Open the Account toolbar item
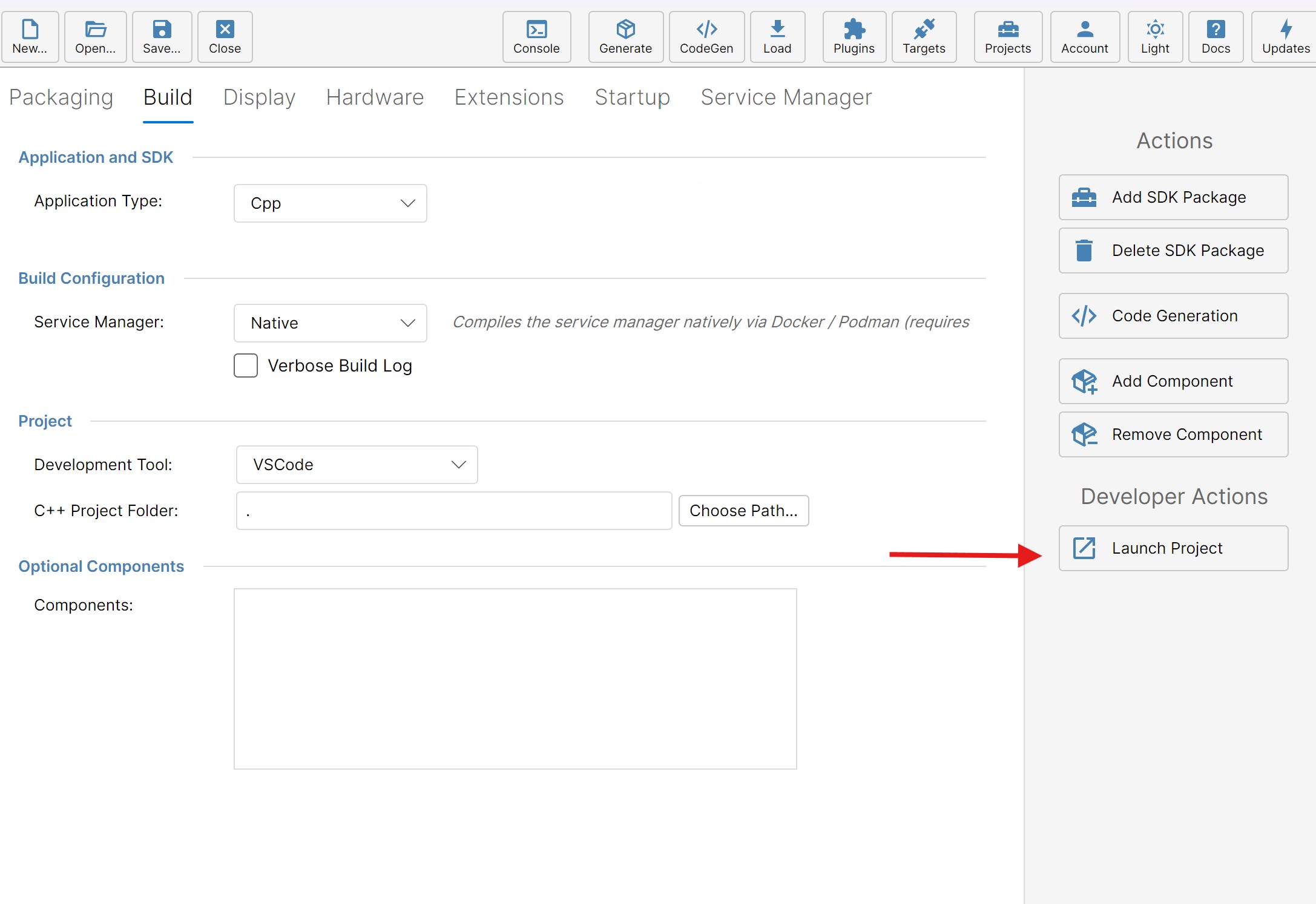 1085,37
